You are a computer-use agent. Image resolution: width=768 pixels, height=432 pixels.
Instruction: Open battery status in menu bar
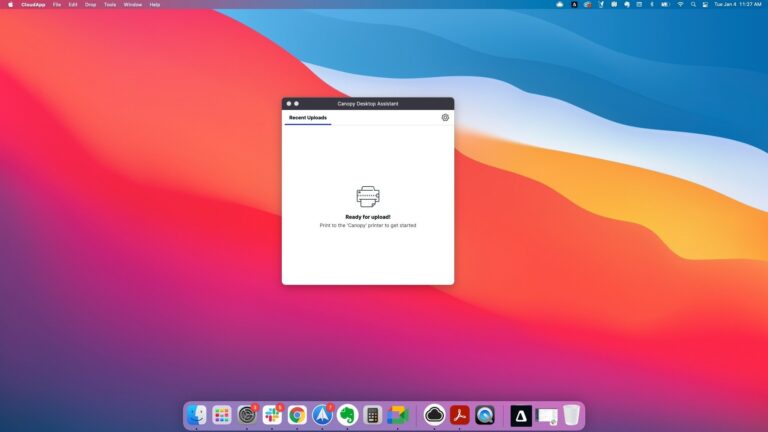[x=665, y=4]
